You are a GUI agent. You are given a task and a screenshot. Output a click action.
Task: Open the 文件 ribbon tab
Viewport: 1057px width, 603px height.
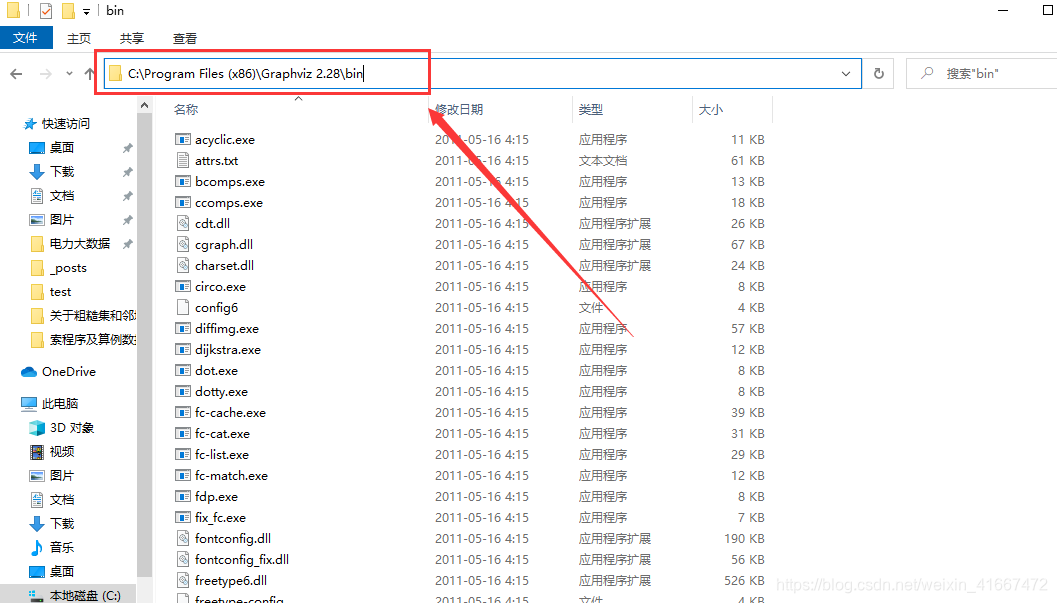pos(26,38)
